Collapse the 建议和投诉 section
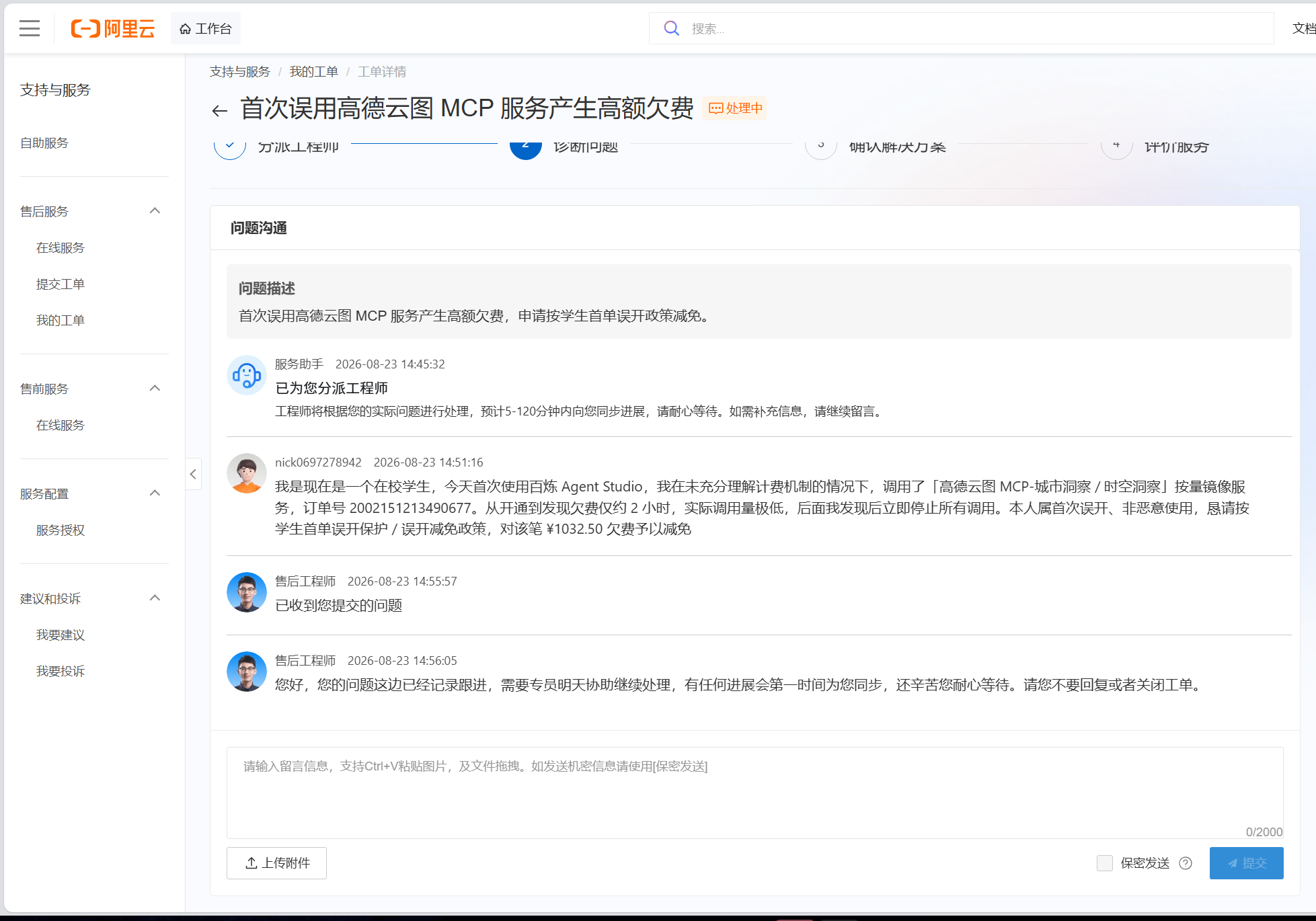This screenshot has width=1316, height=921. [x=155, y=598]
